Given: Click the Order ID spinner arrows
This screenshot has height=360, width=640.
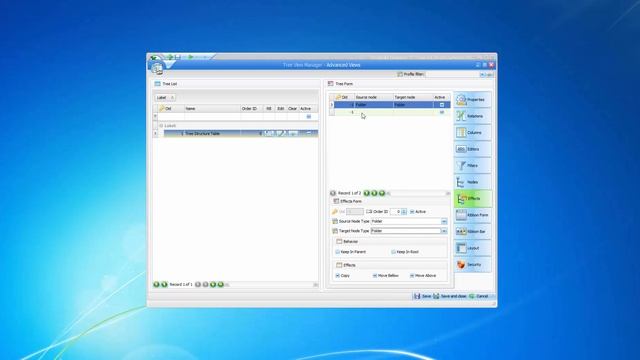Looking at the screenshot, I should [x=404, y=211].
